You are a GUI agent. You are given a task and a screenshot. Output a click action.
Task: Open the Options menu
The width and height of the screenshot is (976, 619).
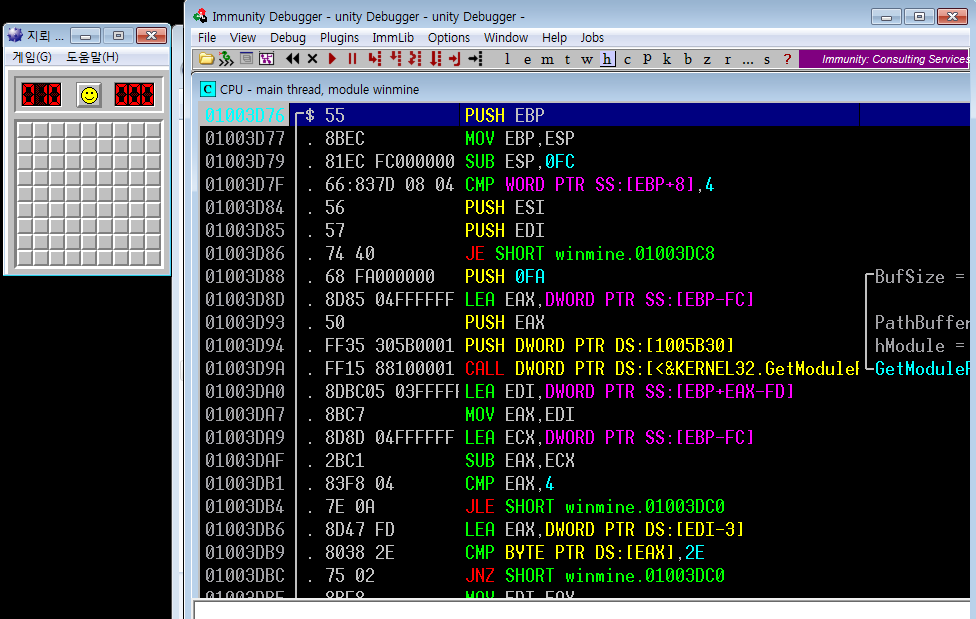pyautogui.click(x=448, y=37)
